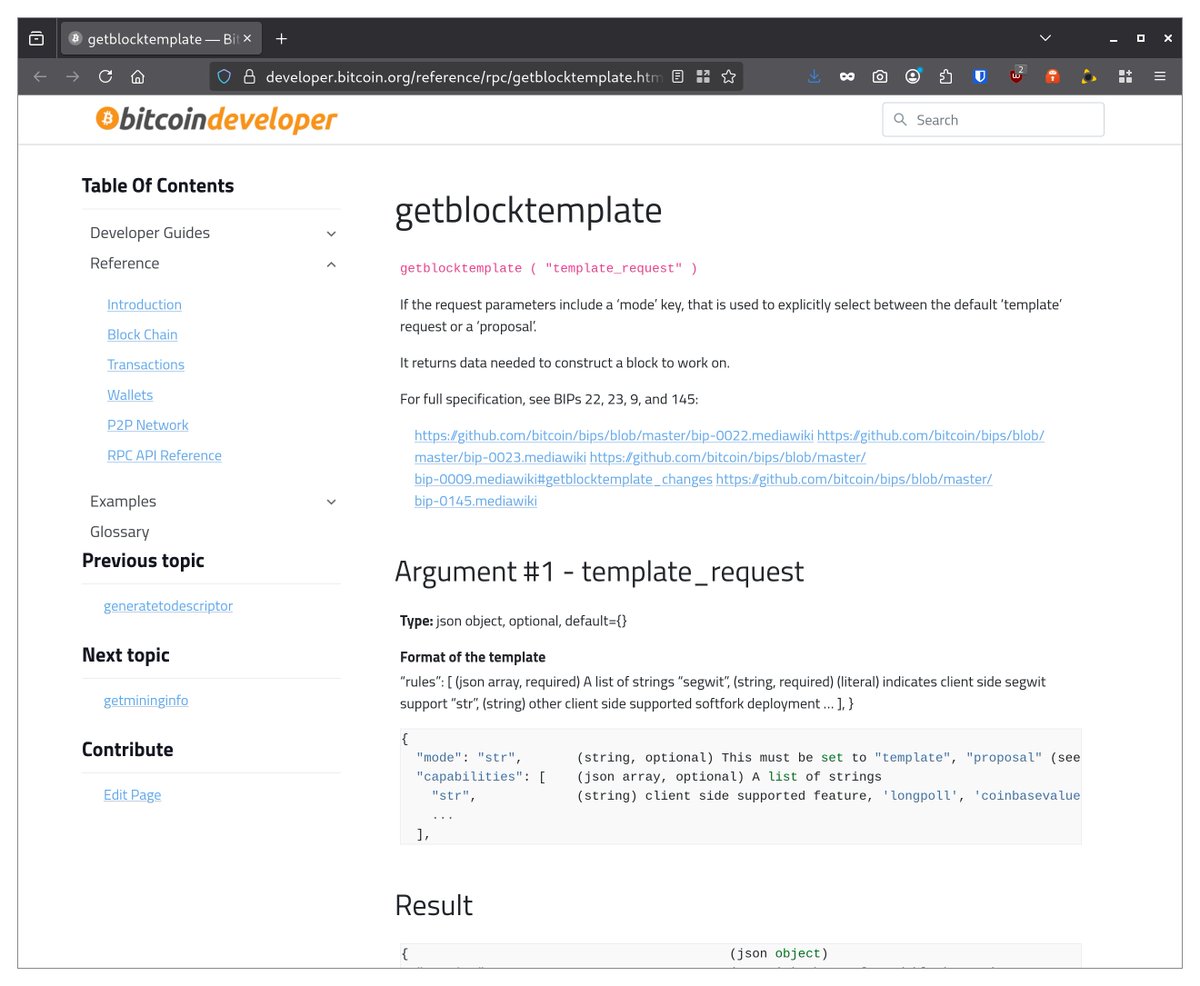Open bip-0009.mediawiki#getblocktemplate_changes link

(563, 479)
